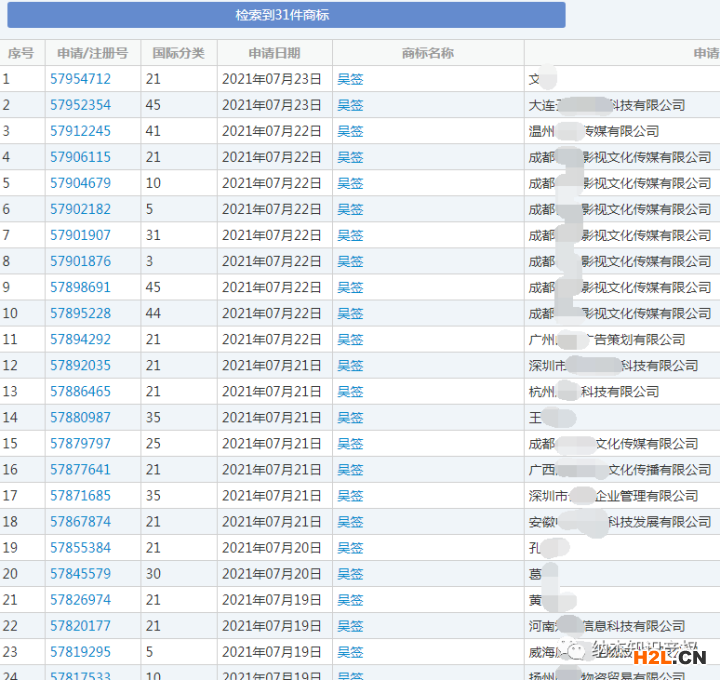Open registration number 57901876
This screenshot has height=680, width=720.
80,261
